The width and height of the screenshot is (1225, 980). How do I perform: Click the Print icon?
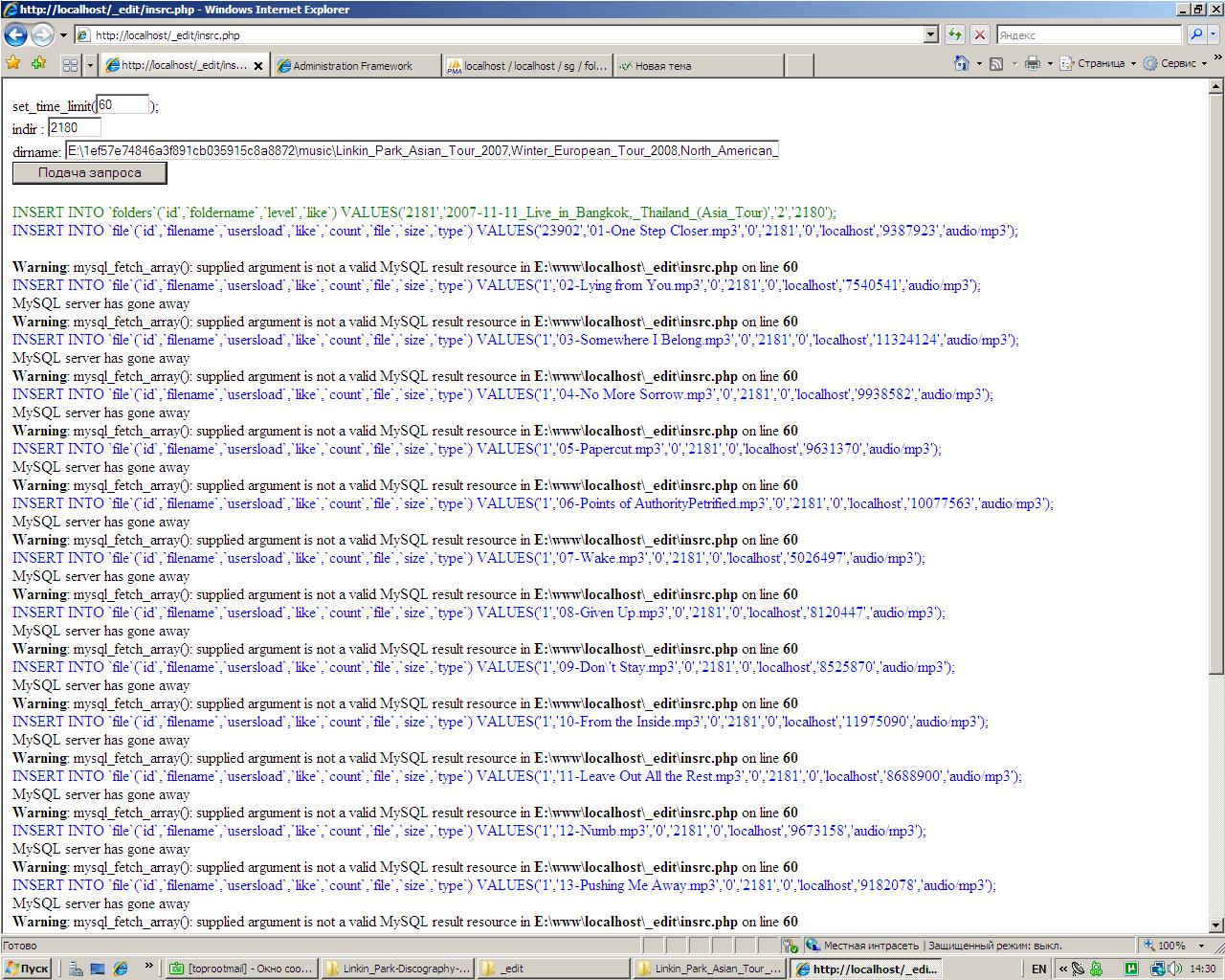[x=1032, y=63]
